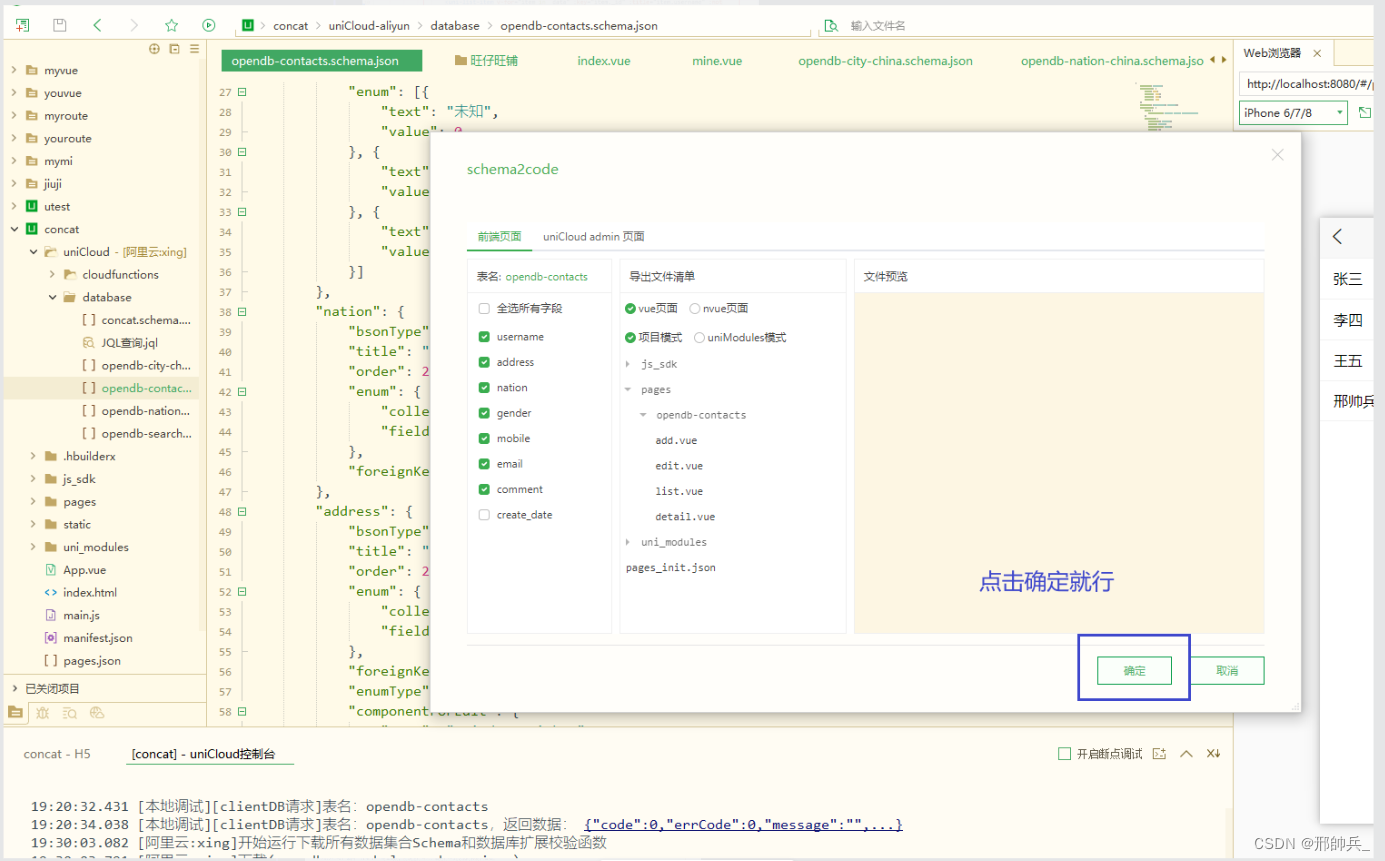Collapse the concat project in tree
The width and height of the screenshot is (1385, 861).
(x=14, y=229)
